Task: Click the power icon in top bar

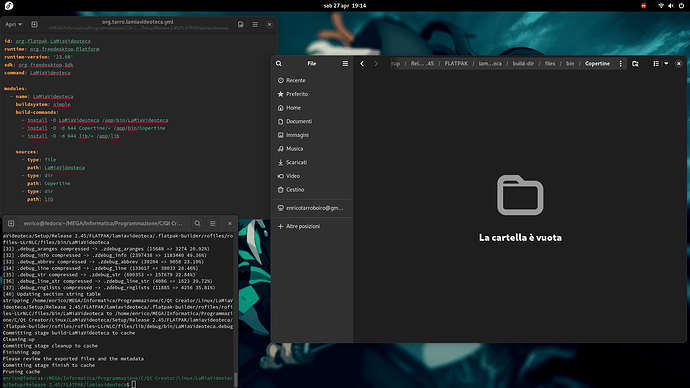Action: [681, 6]
